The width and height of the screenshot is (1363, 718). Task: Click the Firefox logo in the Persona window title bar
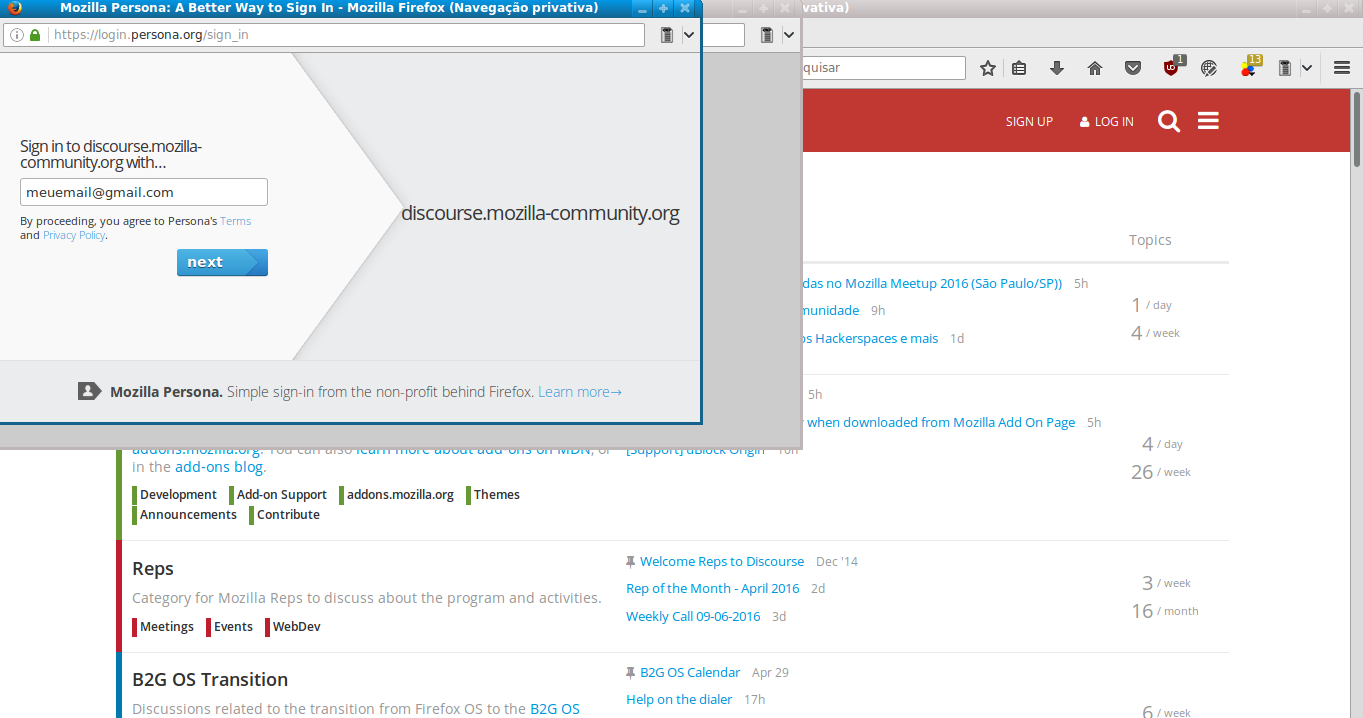tap(14, 8)
